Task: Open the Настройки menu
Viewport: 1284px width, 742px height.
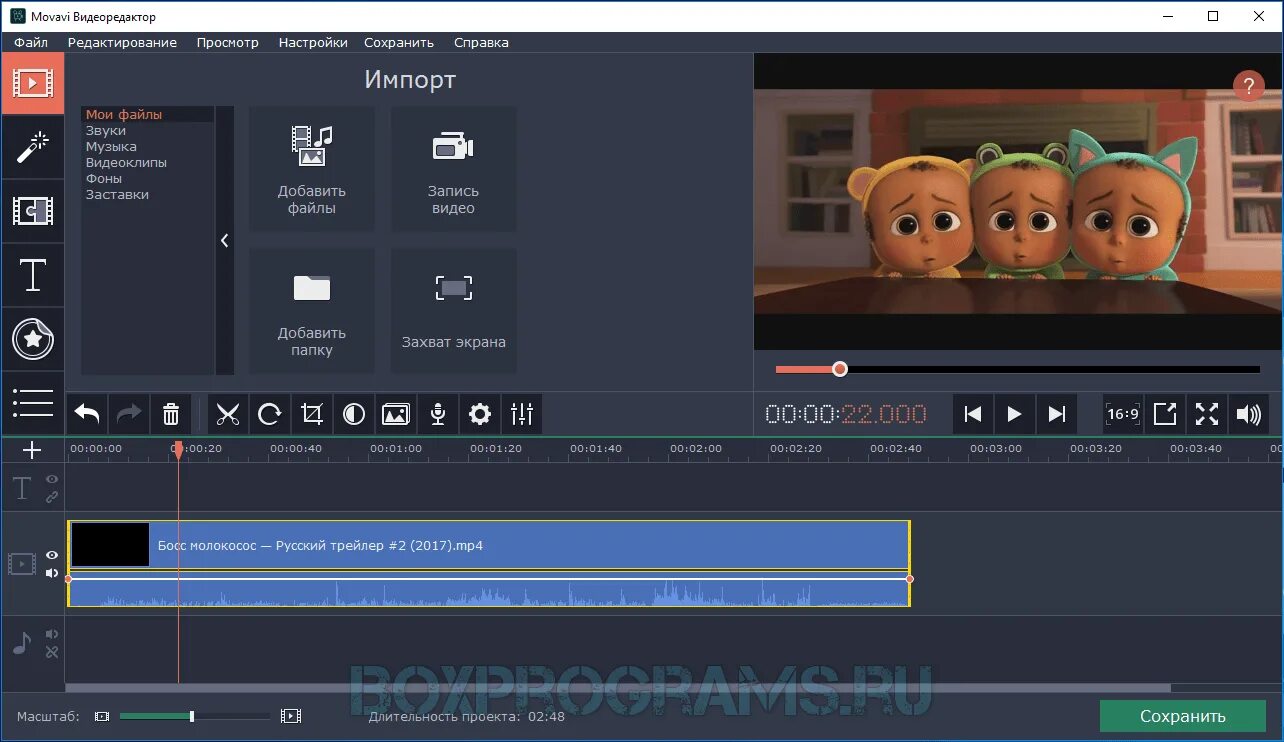Action: pyautogui.click(x=313, y=42)
